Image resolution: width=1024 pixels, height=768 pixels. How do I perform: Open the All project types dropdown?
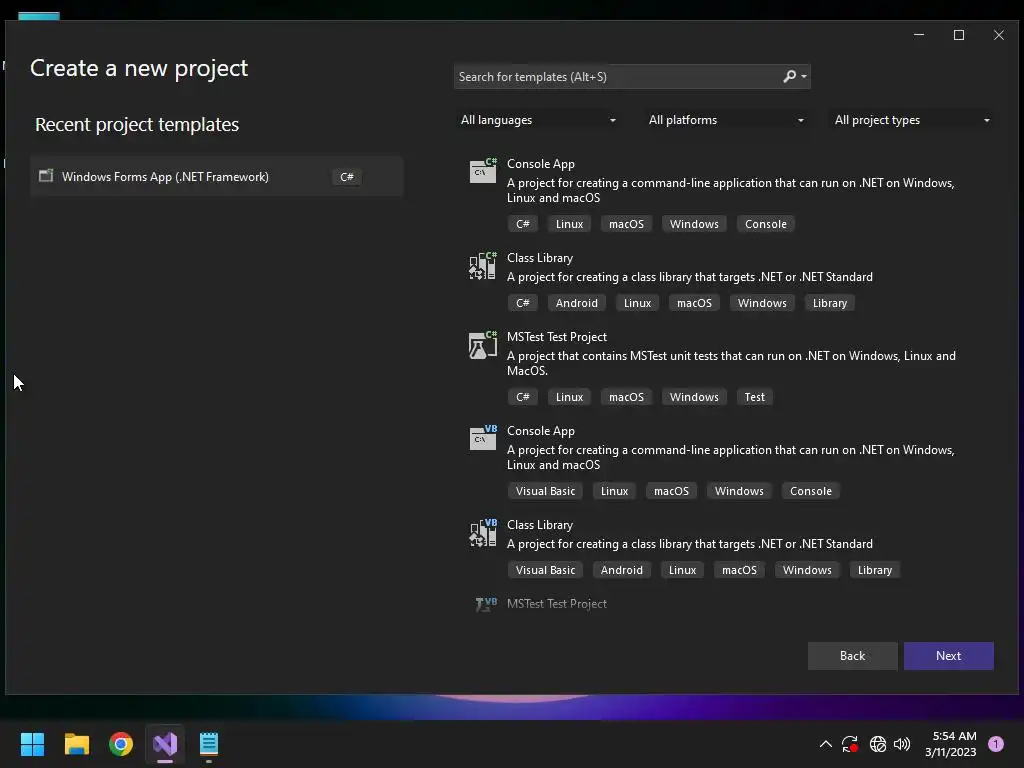[912, 120]
